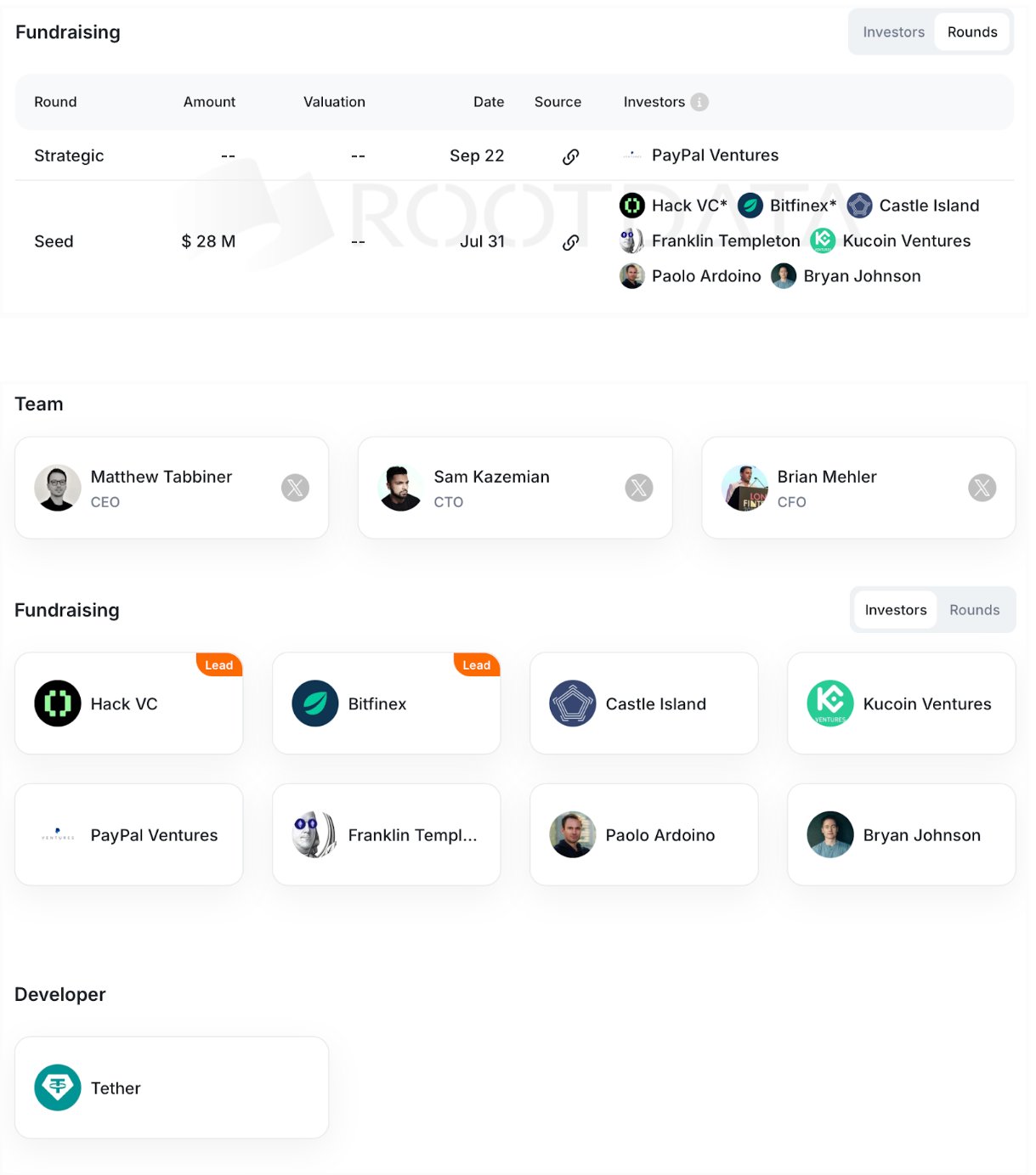
Task: Select the Seed round name
Action: click(x=54, y=241)
